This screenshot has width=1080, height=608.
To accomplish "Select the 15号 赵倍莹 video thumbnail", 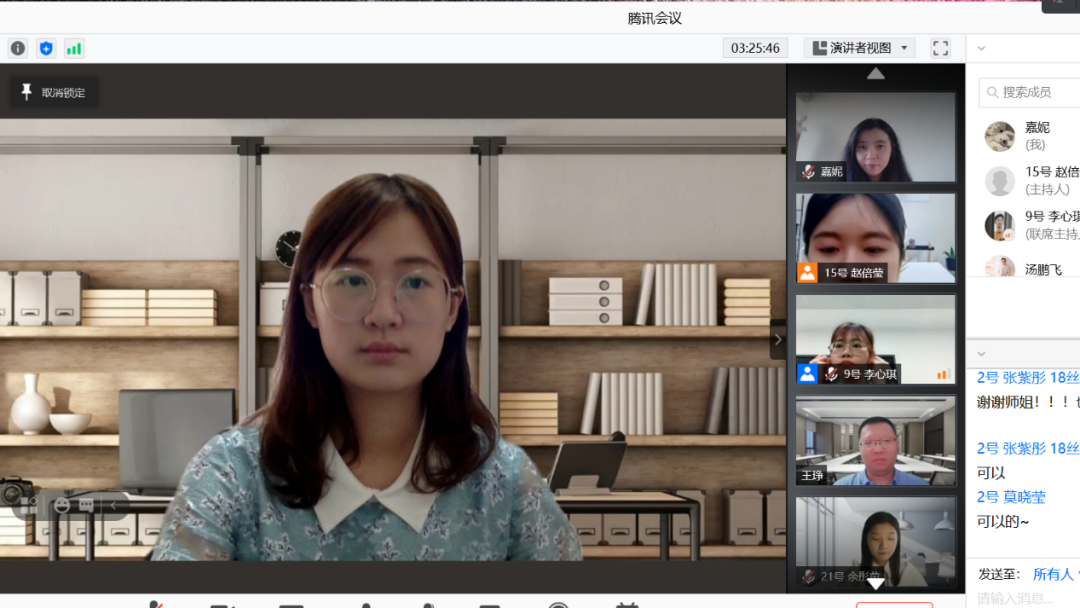I will click(x=875, y=238).
